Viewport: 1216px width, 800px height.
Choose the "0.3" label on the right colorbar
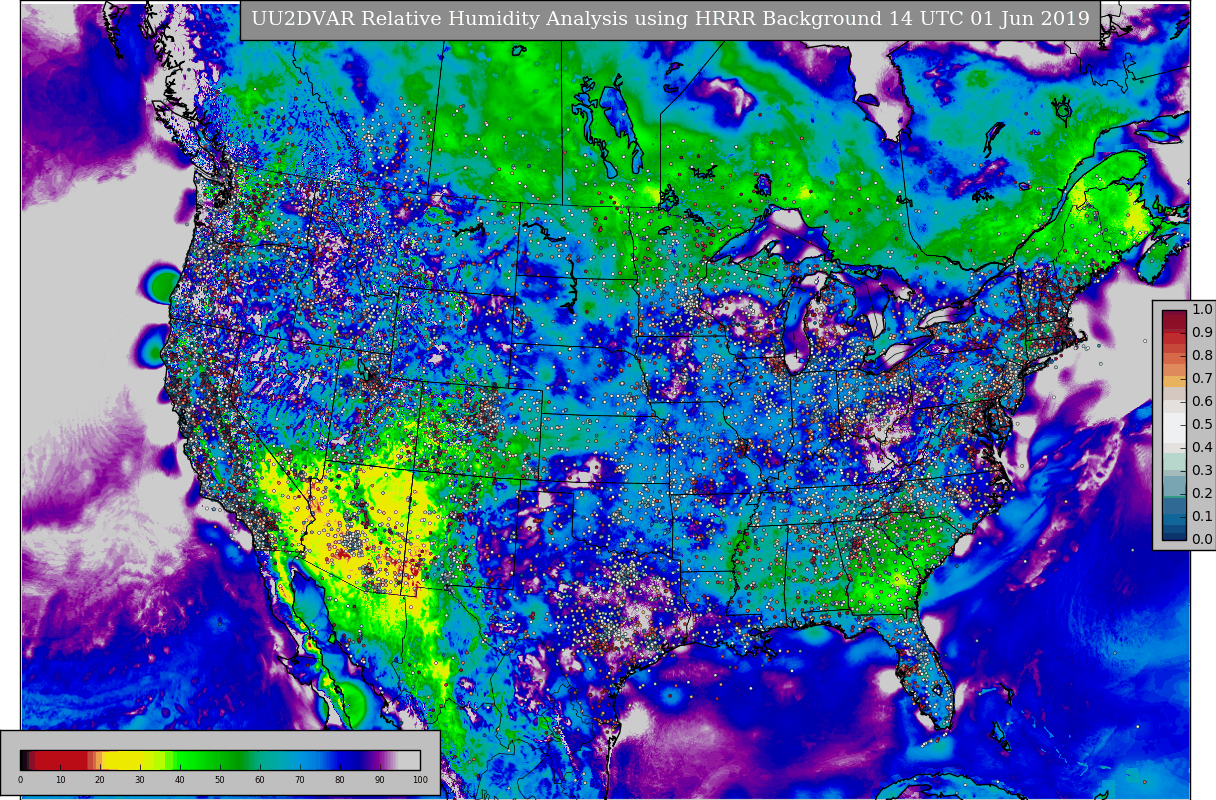1202,471
